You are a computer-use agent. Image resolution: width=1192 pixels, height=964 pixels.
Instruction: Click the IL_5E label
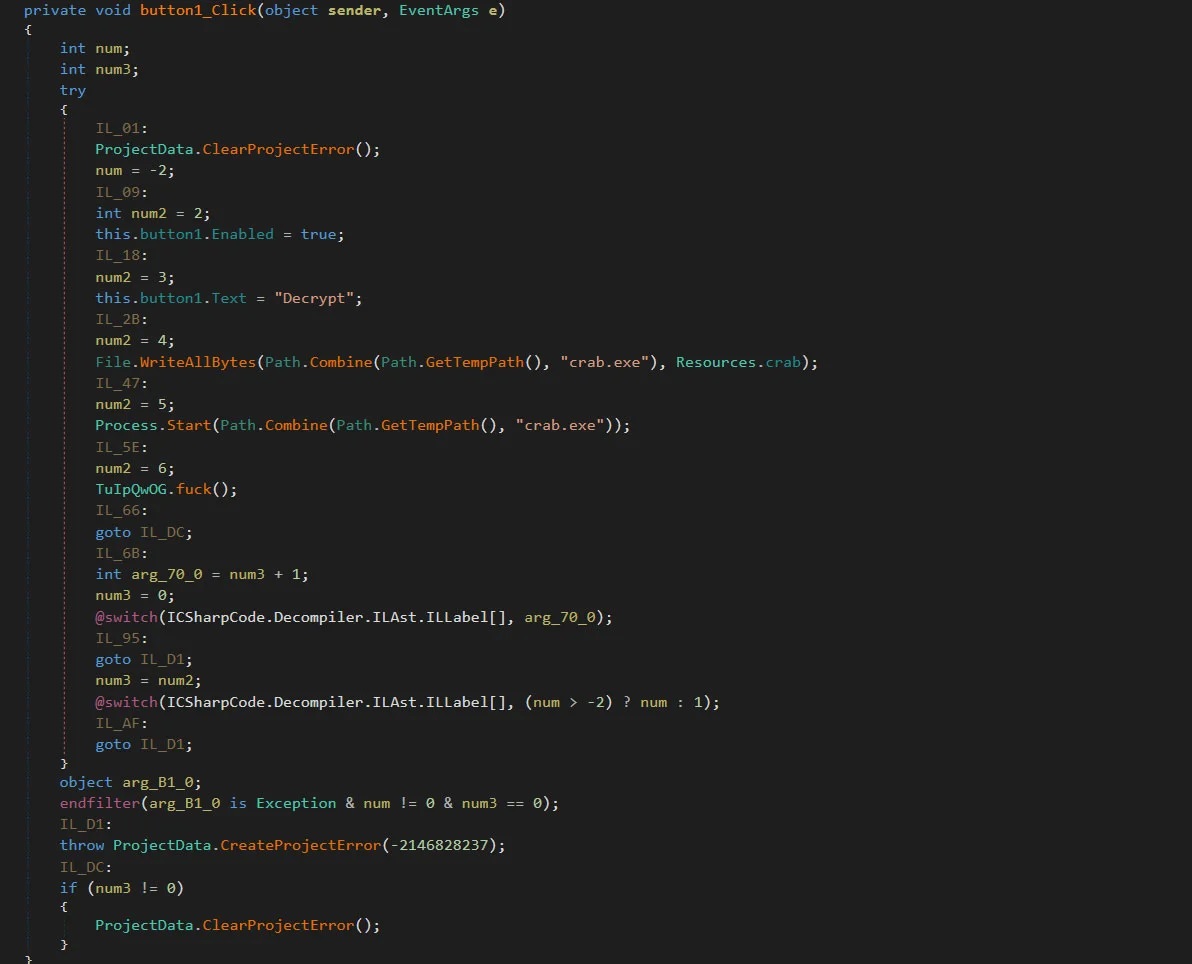click(121, 447)
